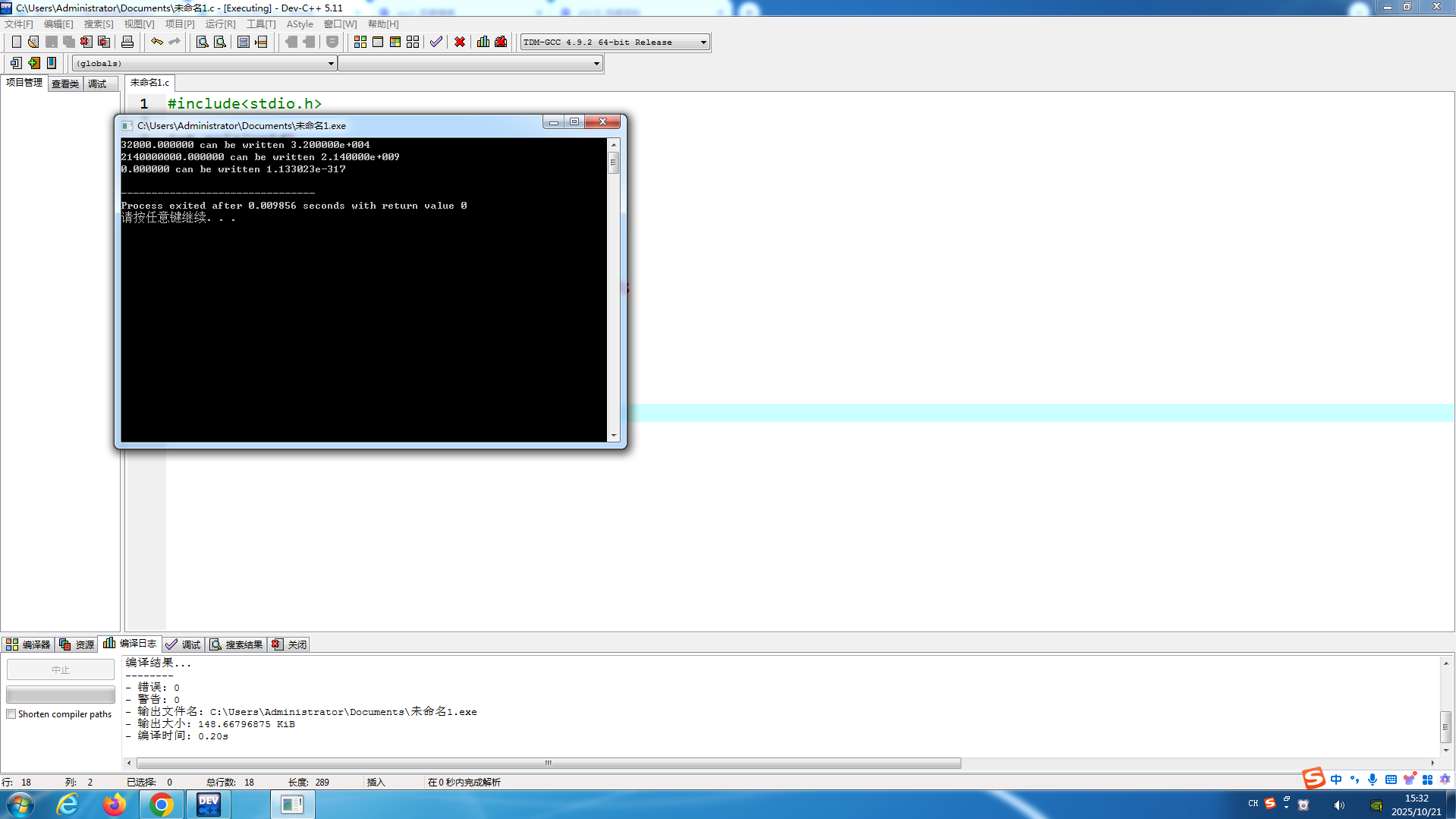Click the Debug checkmark toolbar icon
Image resolution: width=1456 pixels, height=819 pixels.
436,42
